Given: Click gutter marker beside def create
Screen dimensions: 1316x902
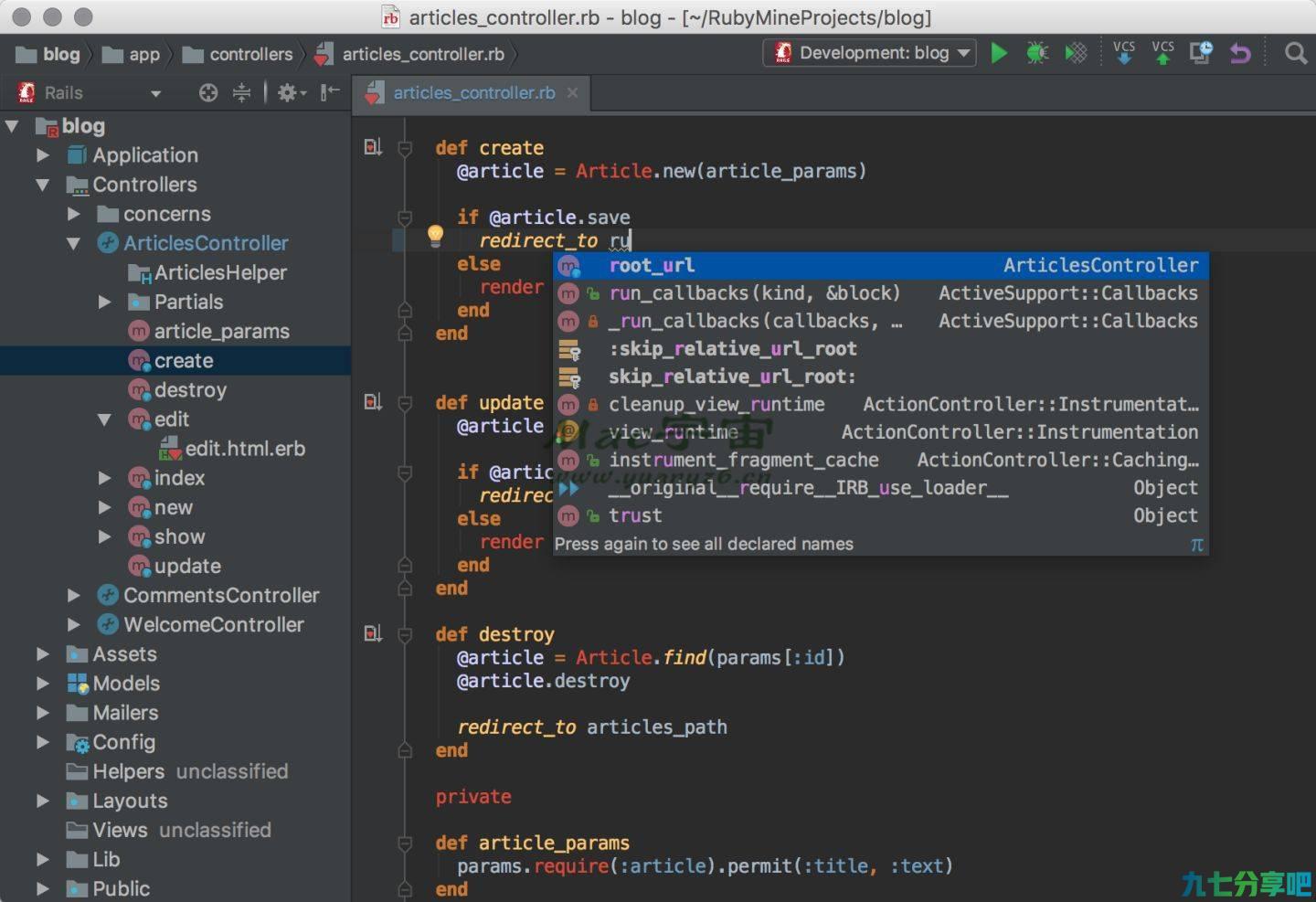Looking at the screenshot, I should tap(373, 147).
